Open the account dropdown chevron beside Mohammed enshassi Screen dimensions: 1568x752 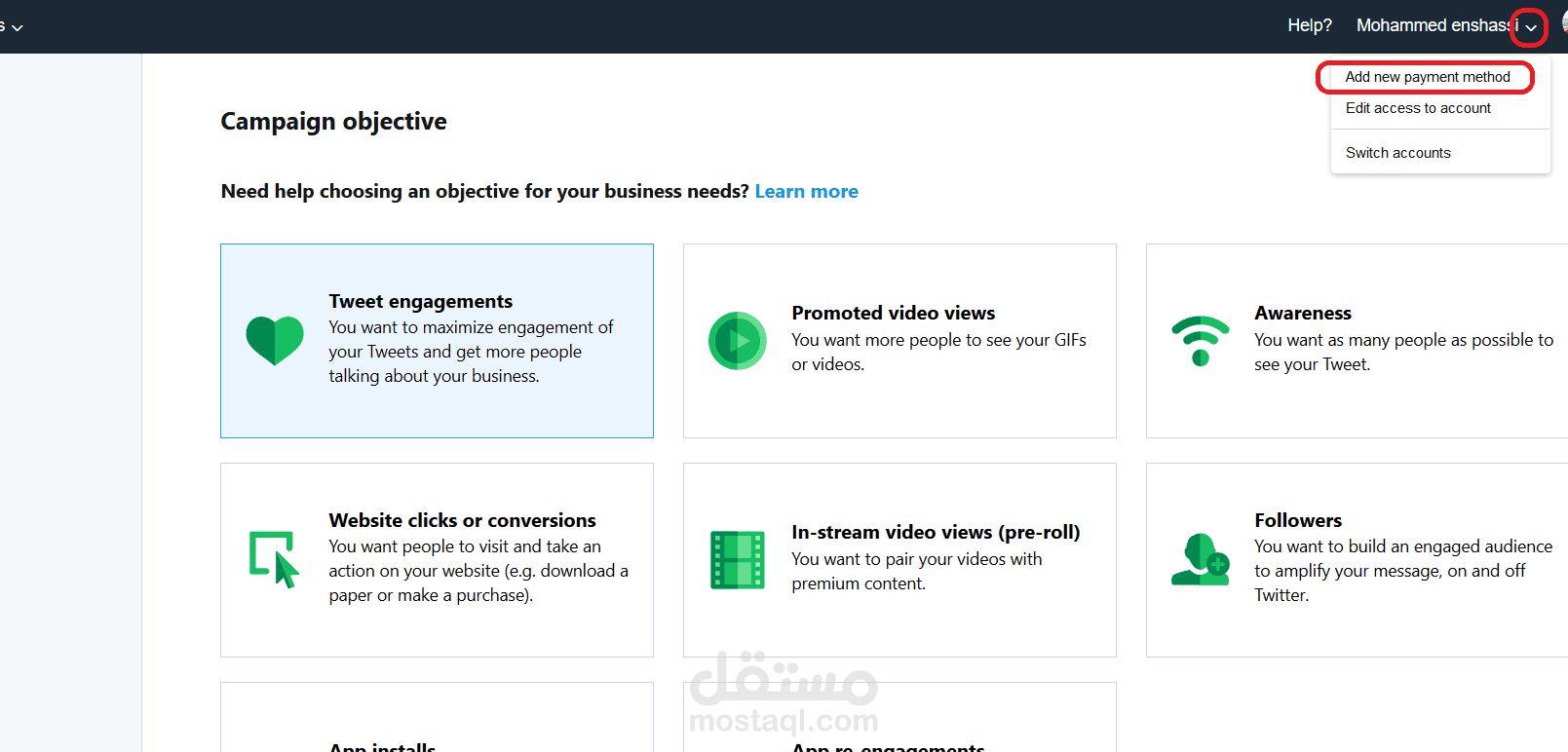tap(1531, 27)
